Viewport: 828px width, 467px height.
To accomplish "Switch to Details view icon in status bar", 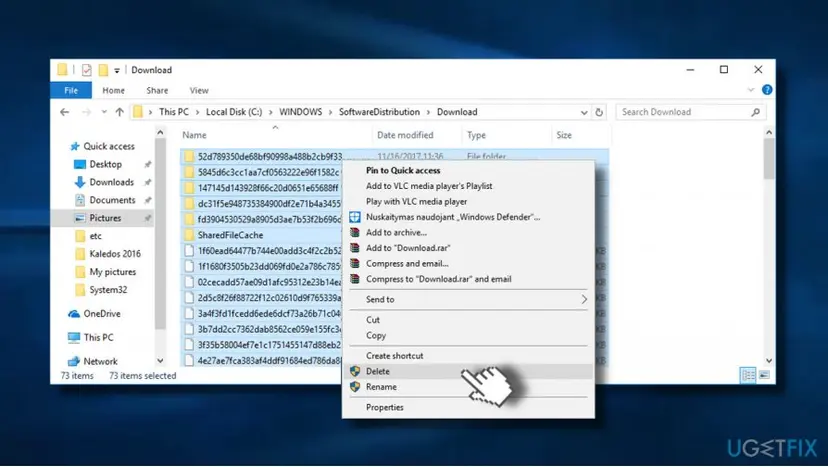I will 748,375.
